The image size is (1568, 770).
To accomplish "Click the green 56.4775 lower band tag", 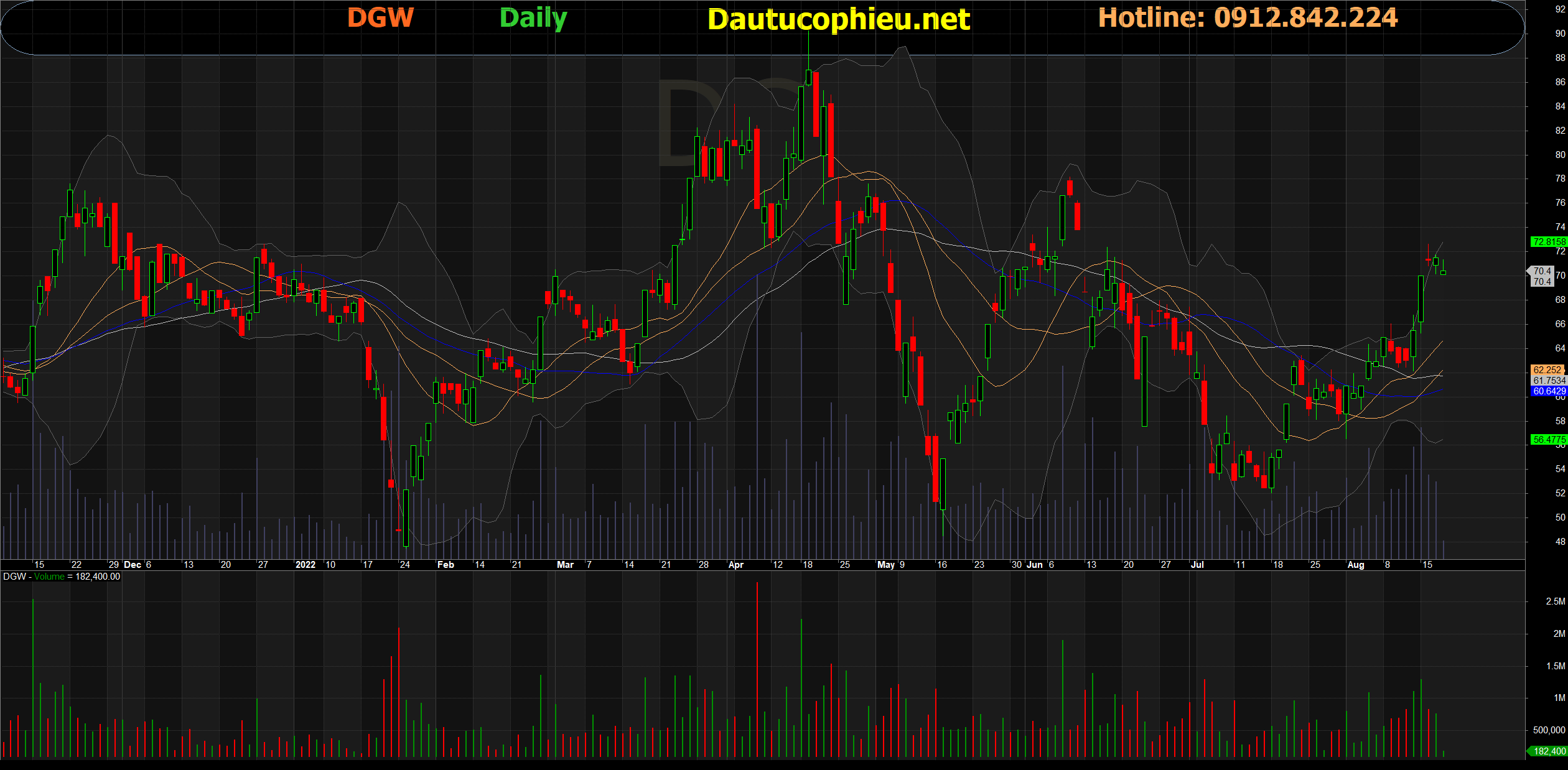I will 1549,440.
